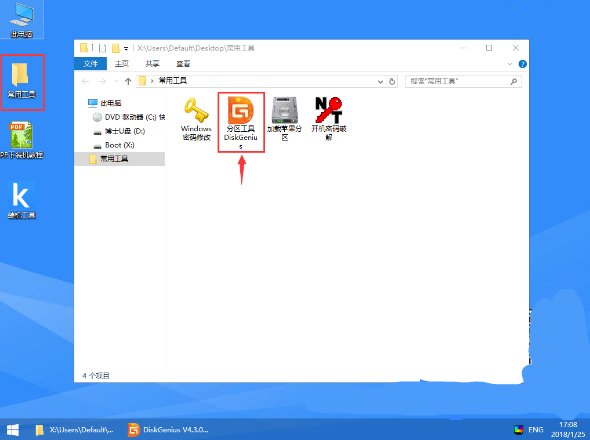Click the title bar folder icon
The width and height of the screenshot is (590, 440).
(84, 48)
